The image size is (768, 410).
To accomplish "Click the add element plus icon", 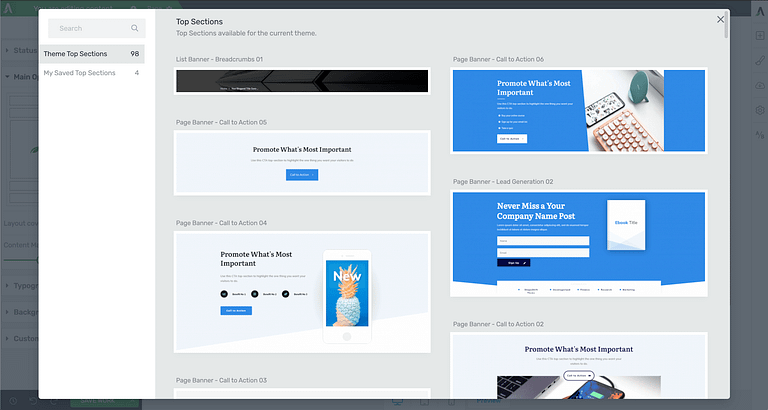I will 759,36.
